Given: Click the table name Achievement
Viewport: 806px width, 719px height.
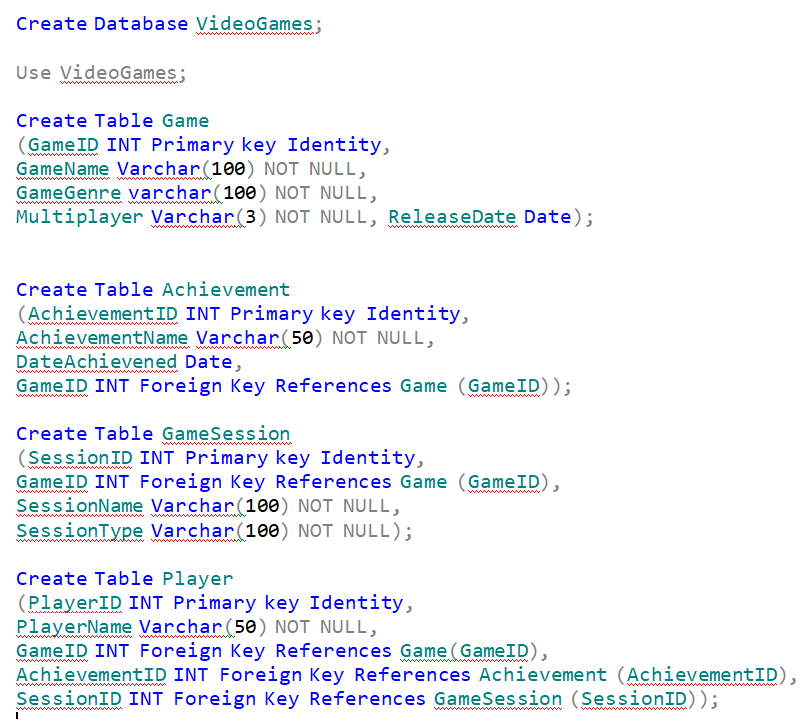Looking at the screenshot, I should (x=225, y=289).
